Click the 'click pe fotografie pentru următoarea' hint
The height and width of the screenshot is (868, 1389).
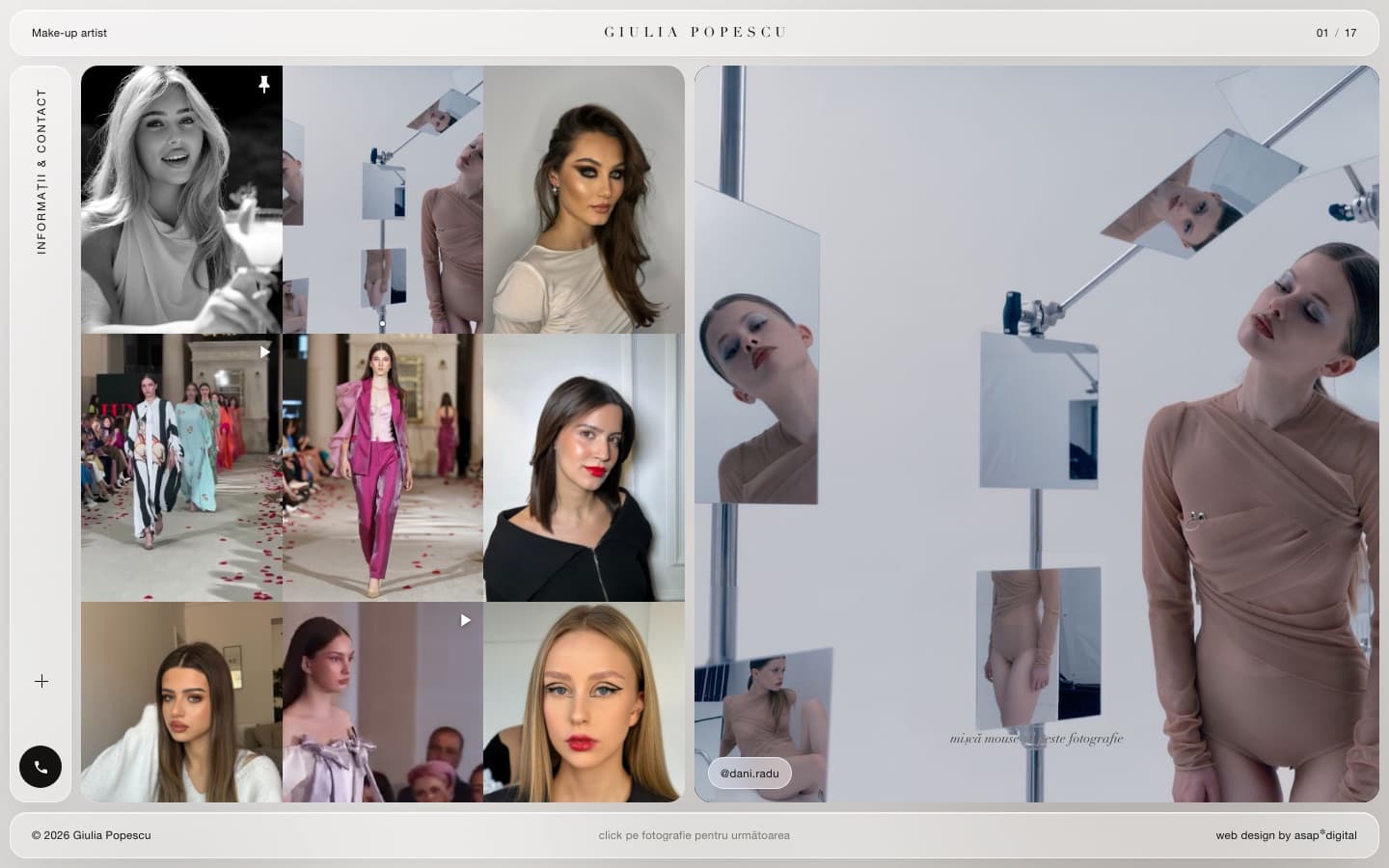coord(694,835)
